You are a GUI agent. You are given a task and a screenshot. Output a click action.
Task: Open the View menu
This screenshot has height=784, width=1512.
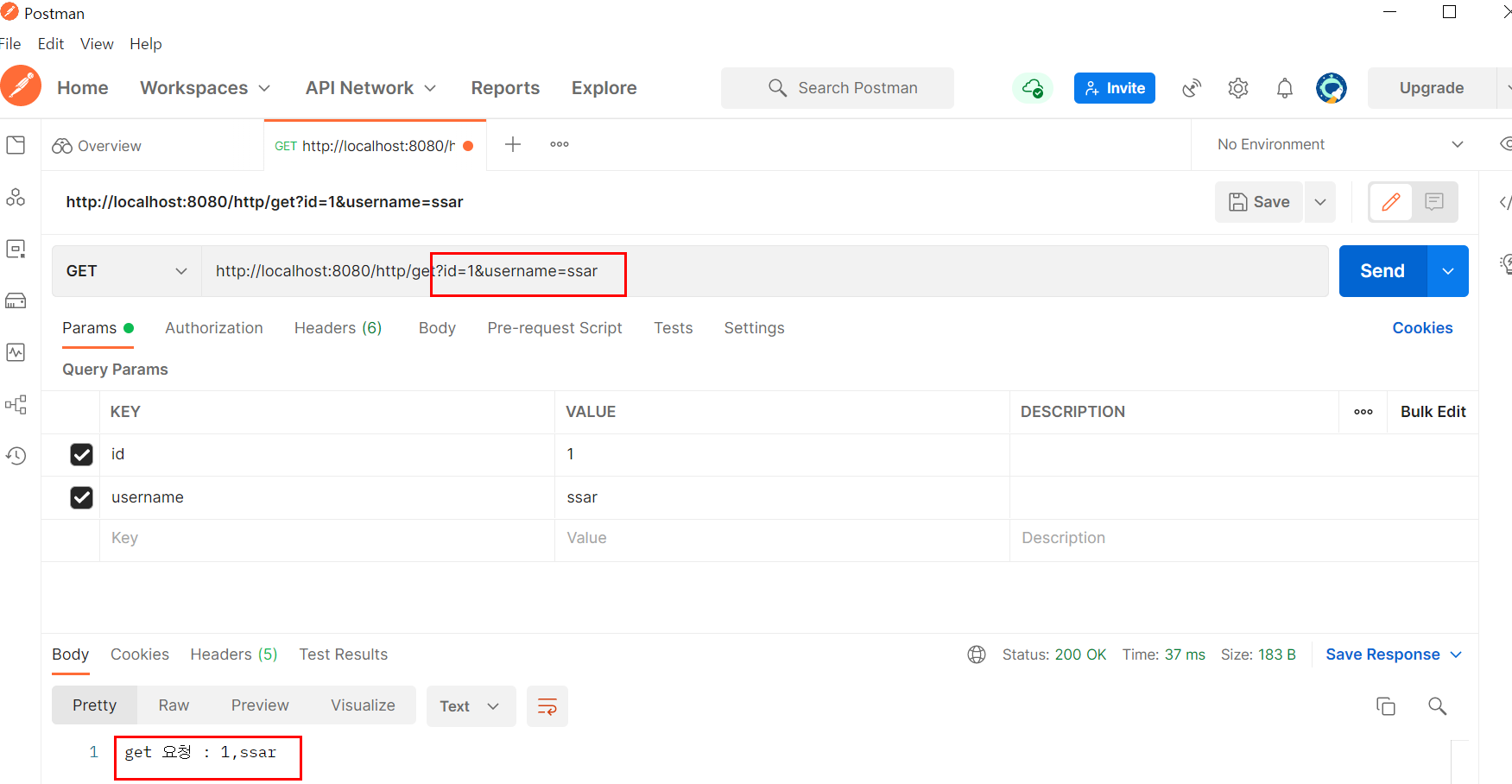(x=97, y=44)
